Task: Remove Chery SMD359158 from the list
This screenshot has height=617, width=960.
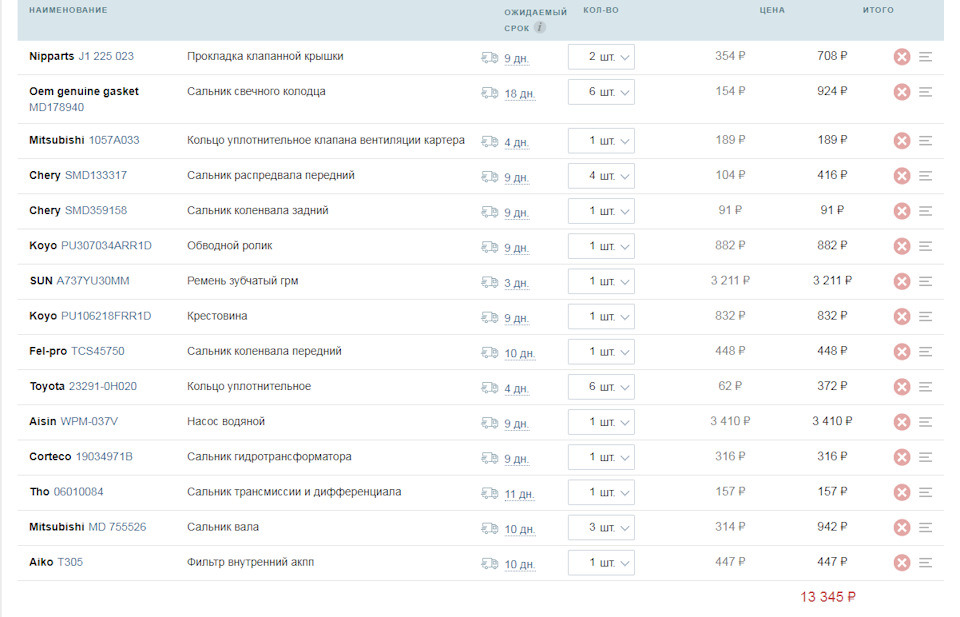Action: coord(901,211)
